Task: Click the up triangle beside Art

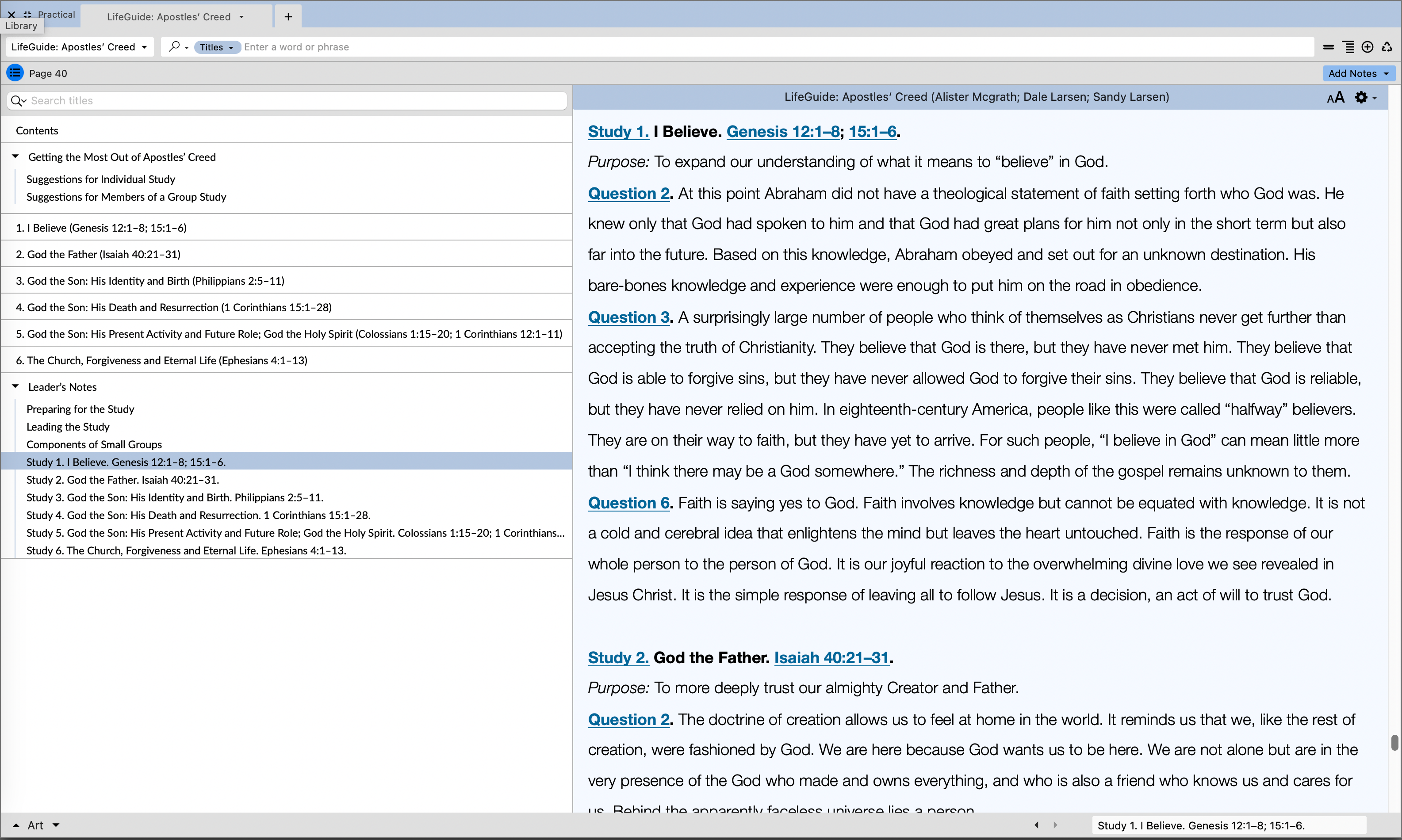Action: (x=16, y=825)
